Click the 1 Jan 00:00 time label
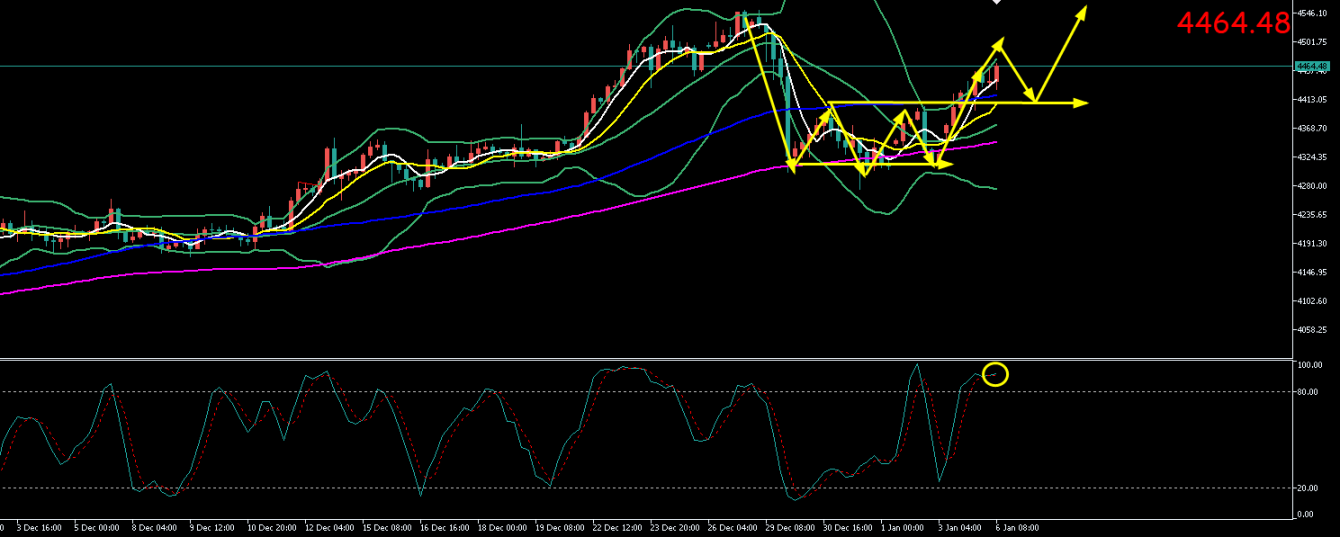This screenshot has height=537, width=1340. [x=903, y=527]
